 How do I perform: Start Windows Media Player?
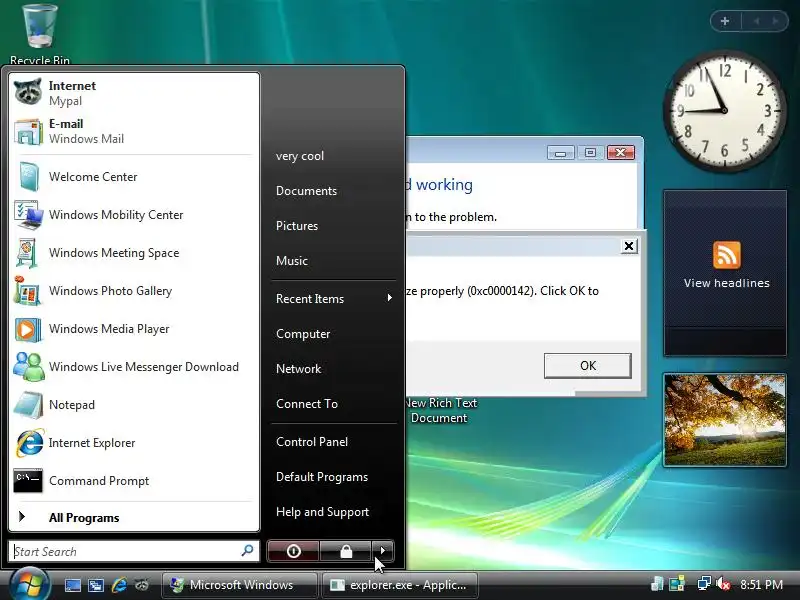[x=134, y=329]
